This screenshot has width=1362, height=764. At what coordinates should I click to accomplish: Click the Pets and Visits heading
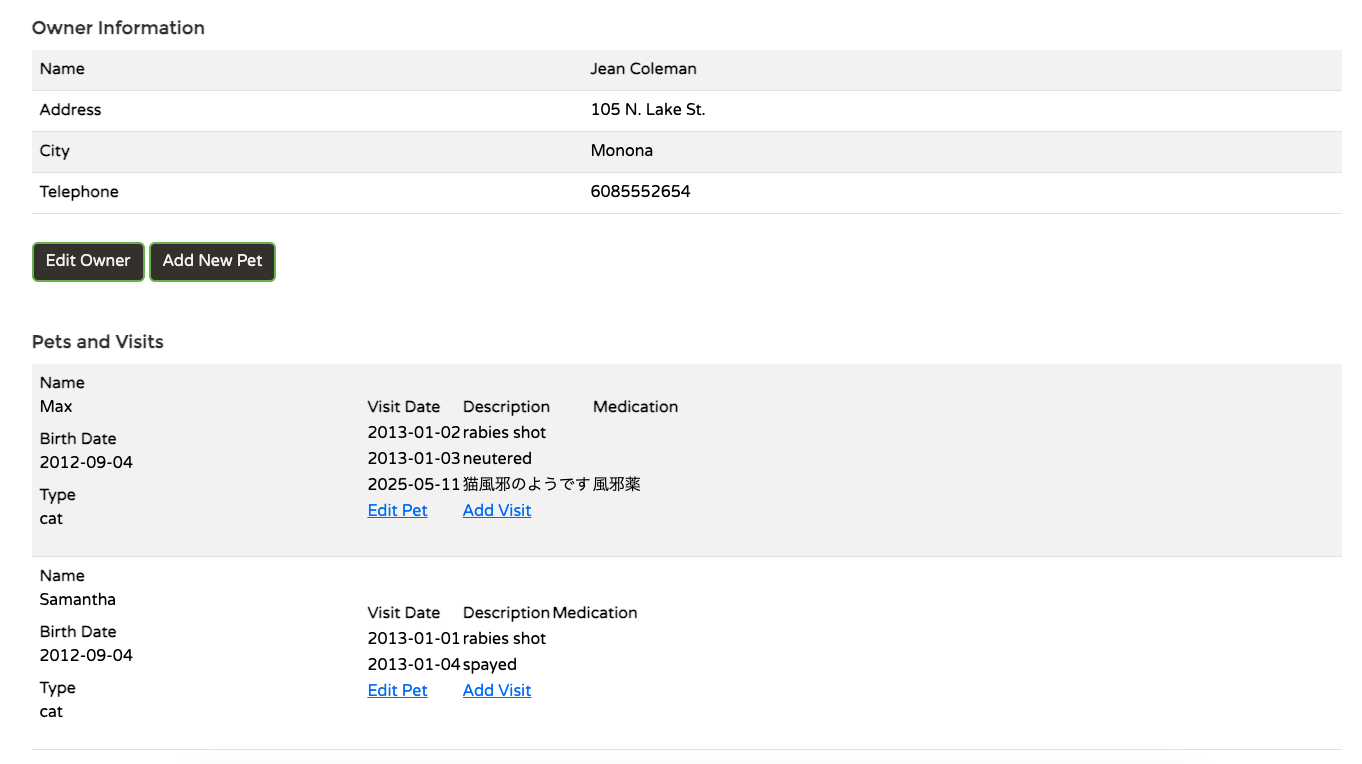click(98, 342)
